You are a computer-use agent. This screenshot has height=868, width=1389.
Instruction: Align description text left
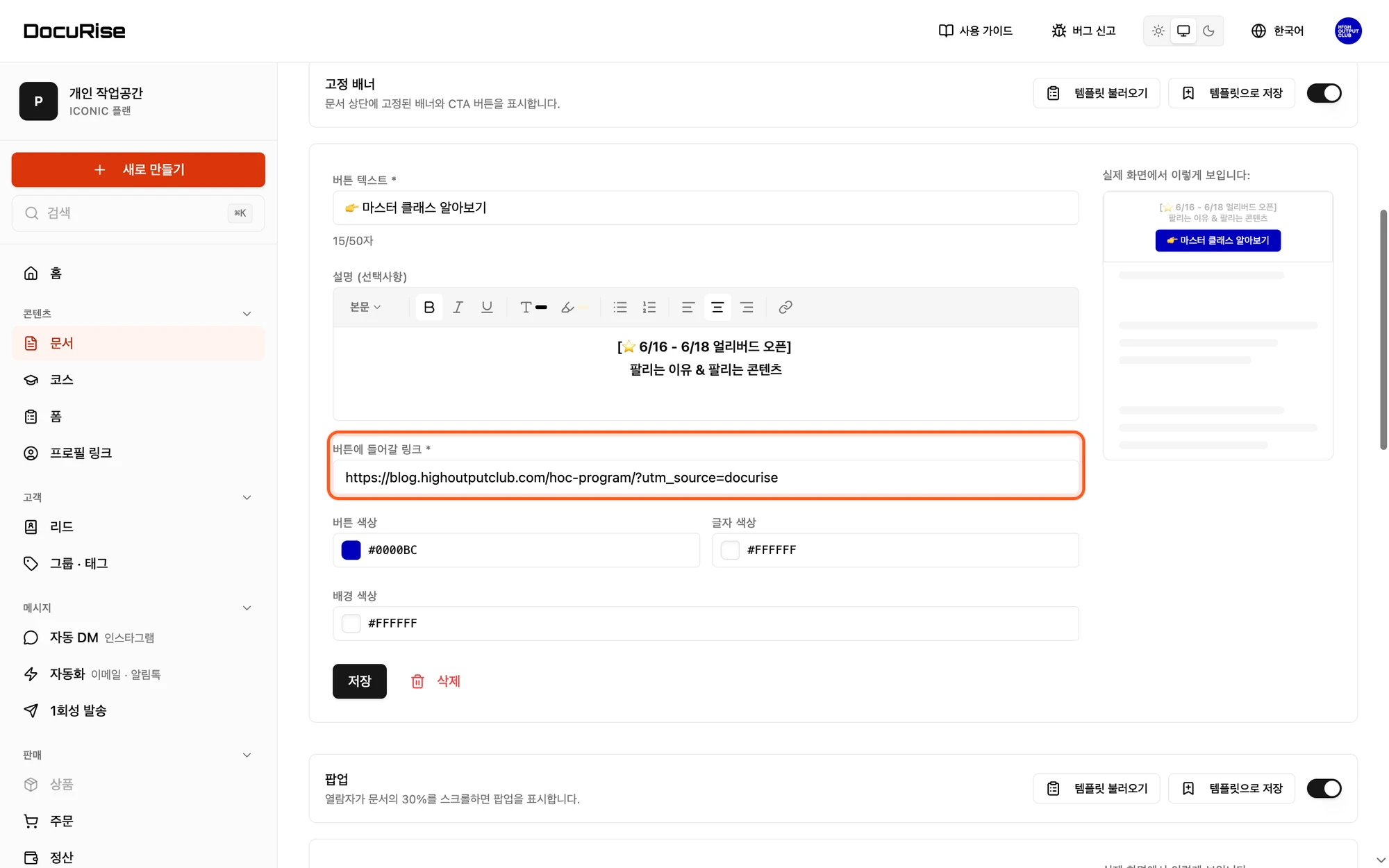point(688,307)
